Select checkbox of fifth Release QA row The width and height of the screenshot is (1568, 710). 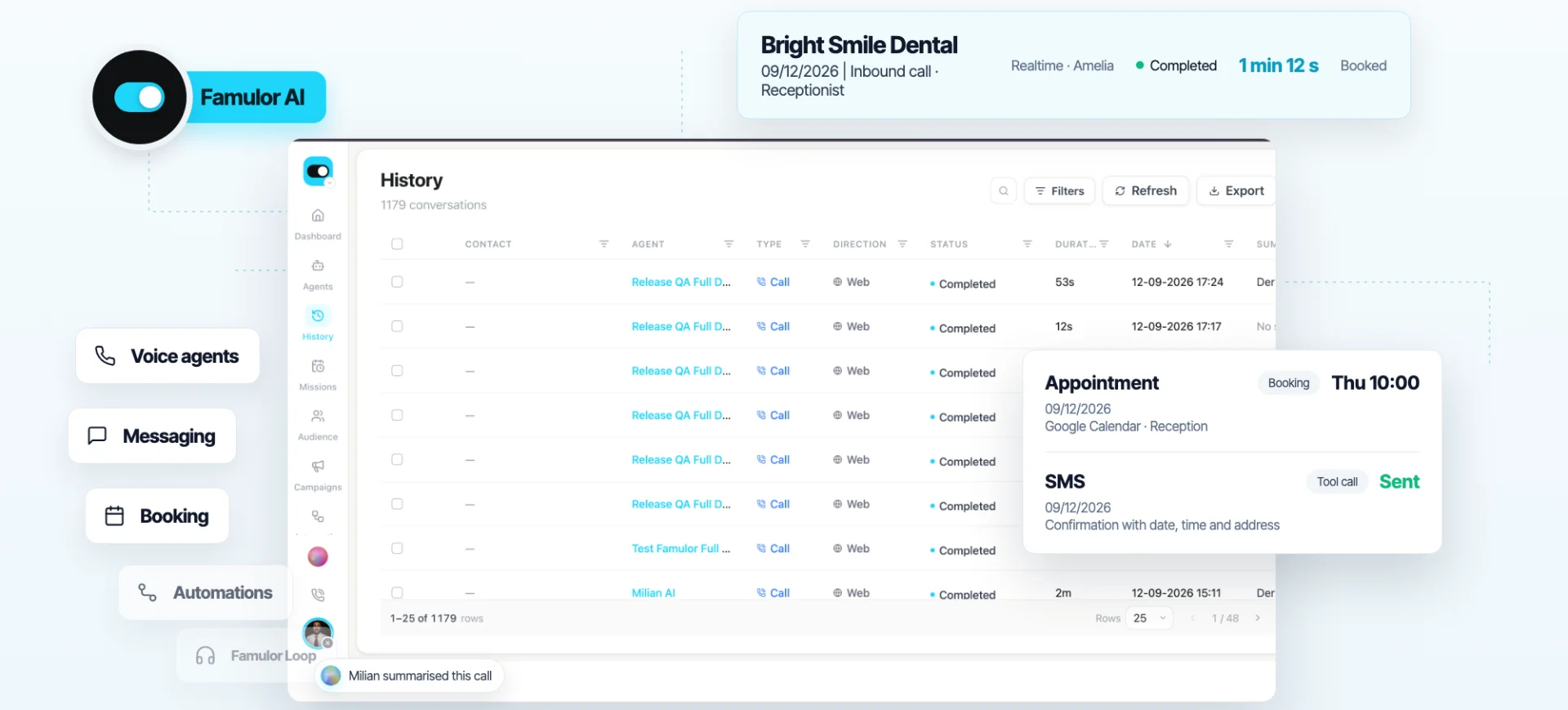coord(397,459)
